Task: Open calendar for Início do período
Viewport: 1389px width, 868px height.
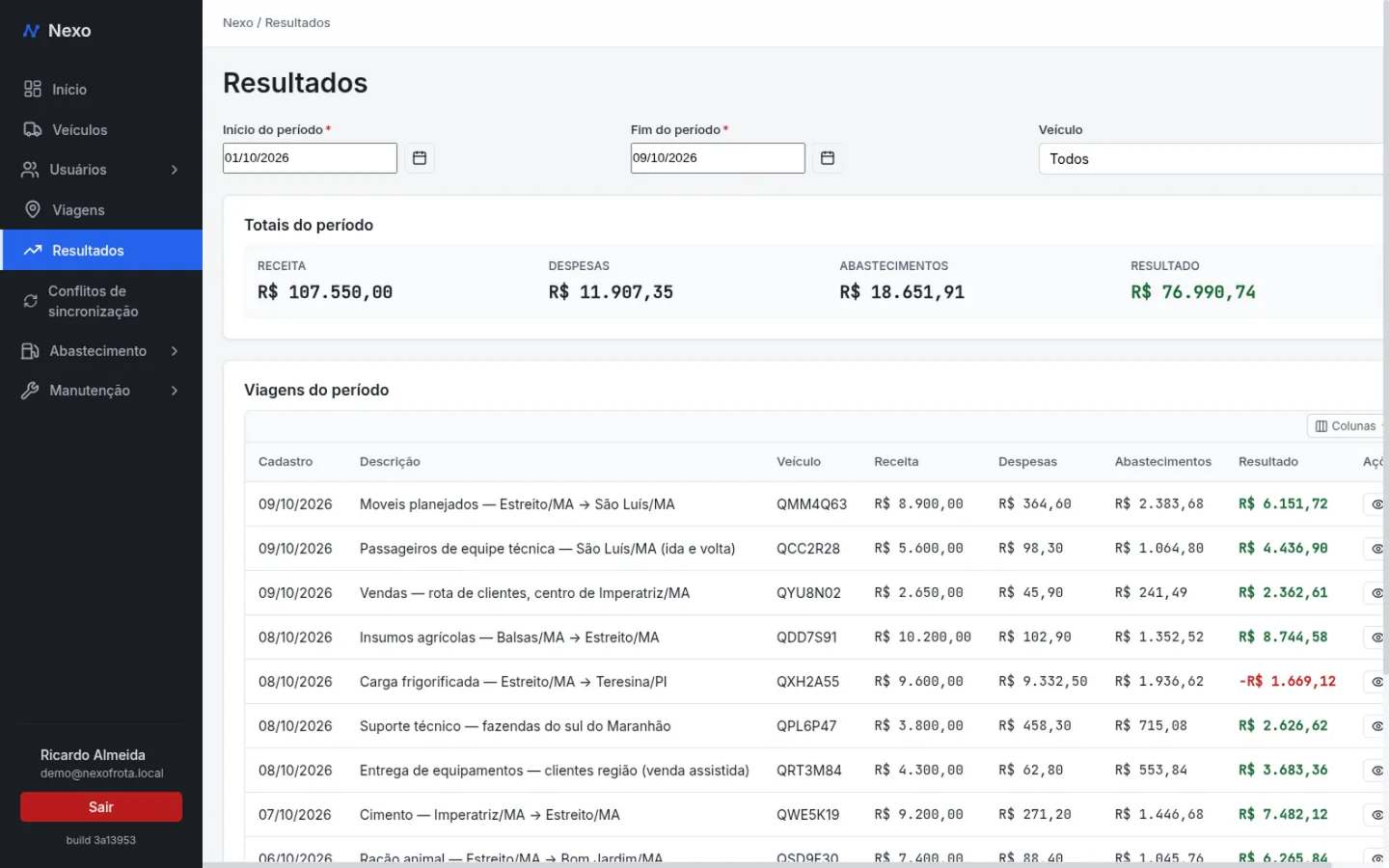Action: click(420, 158)
